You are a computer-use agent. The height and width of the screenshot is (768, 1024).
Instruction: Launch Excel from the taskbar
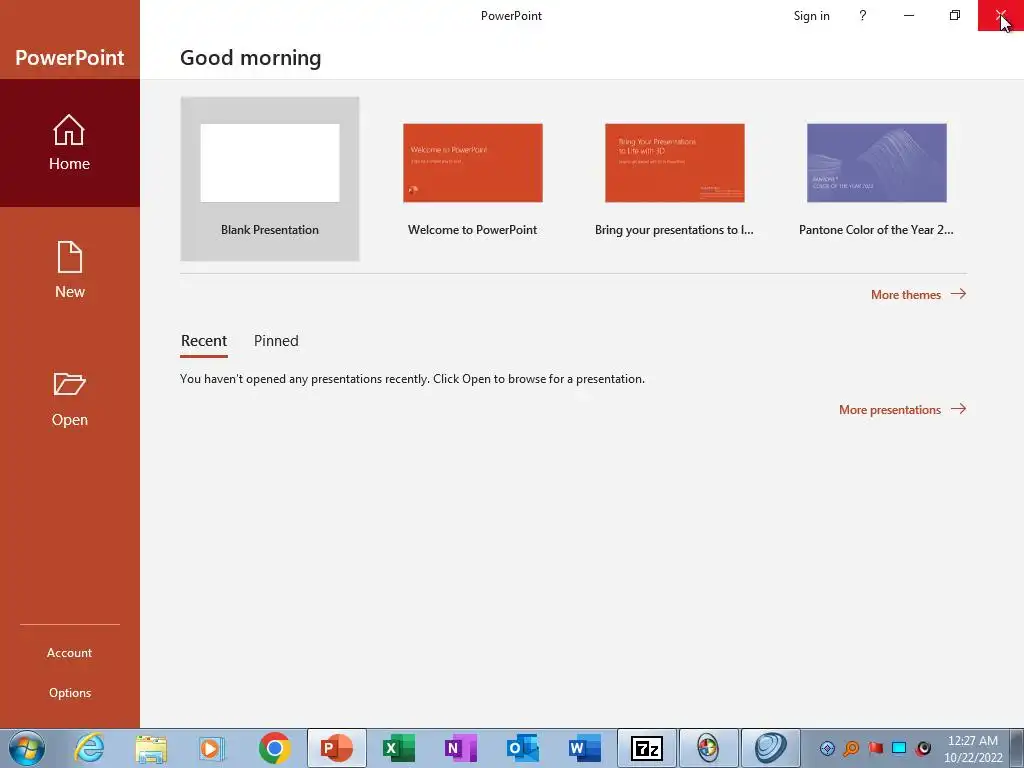398,748
